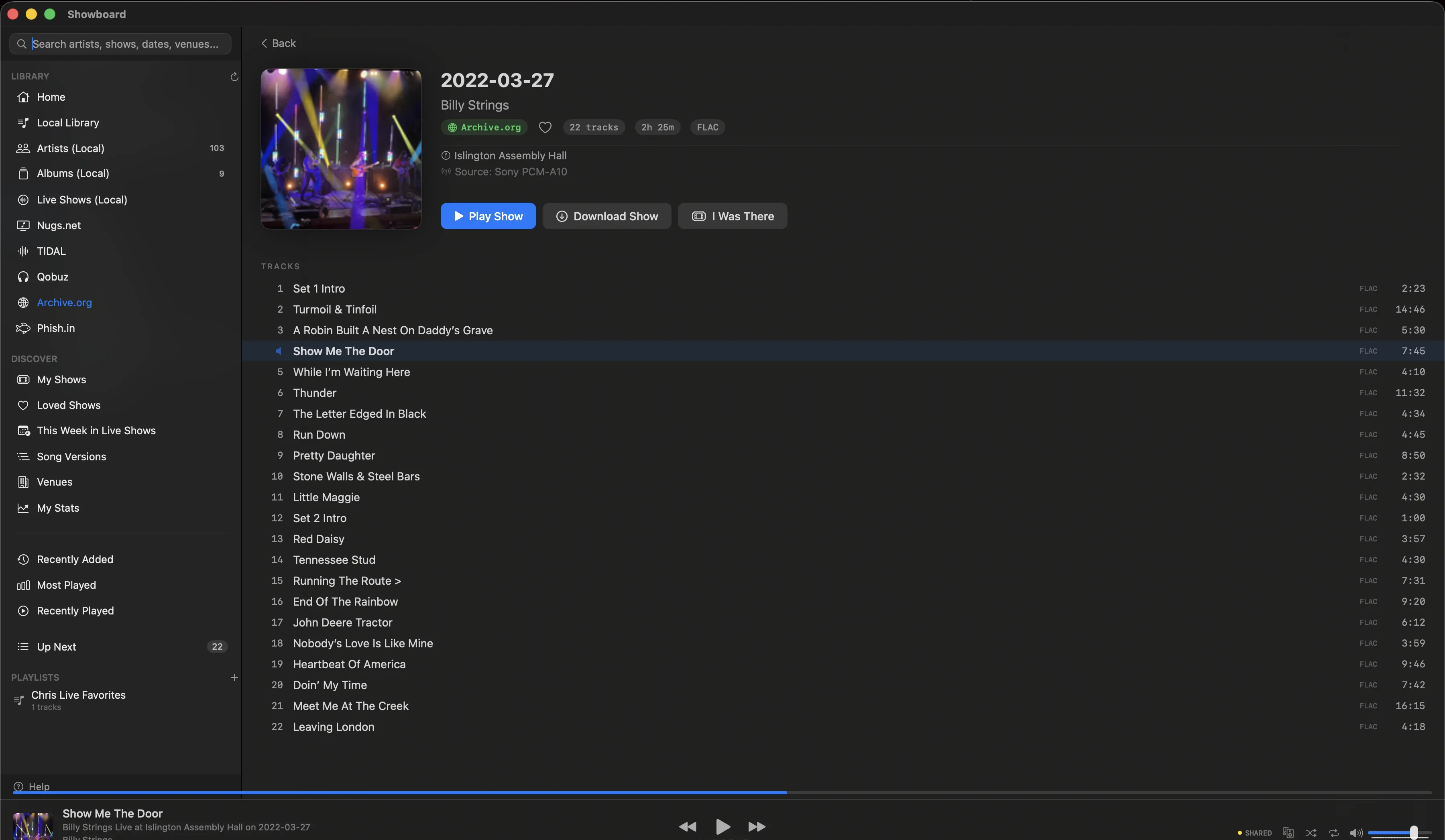Refresh the library with the reload icon
This screenshot has width=1445, height=840.
tap(234, 77)
